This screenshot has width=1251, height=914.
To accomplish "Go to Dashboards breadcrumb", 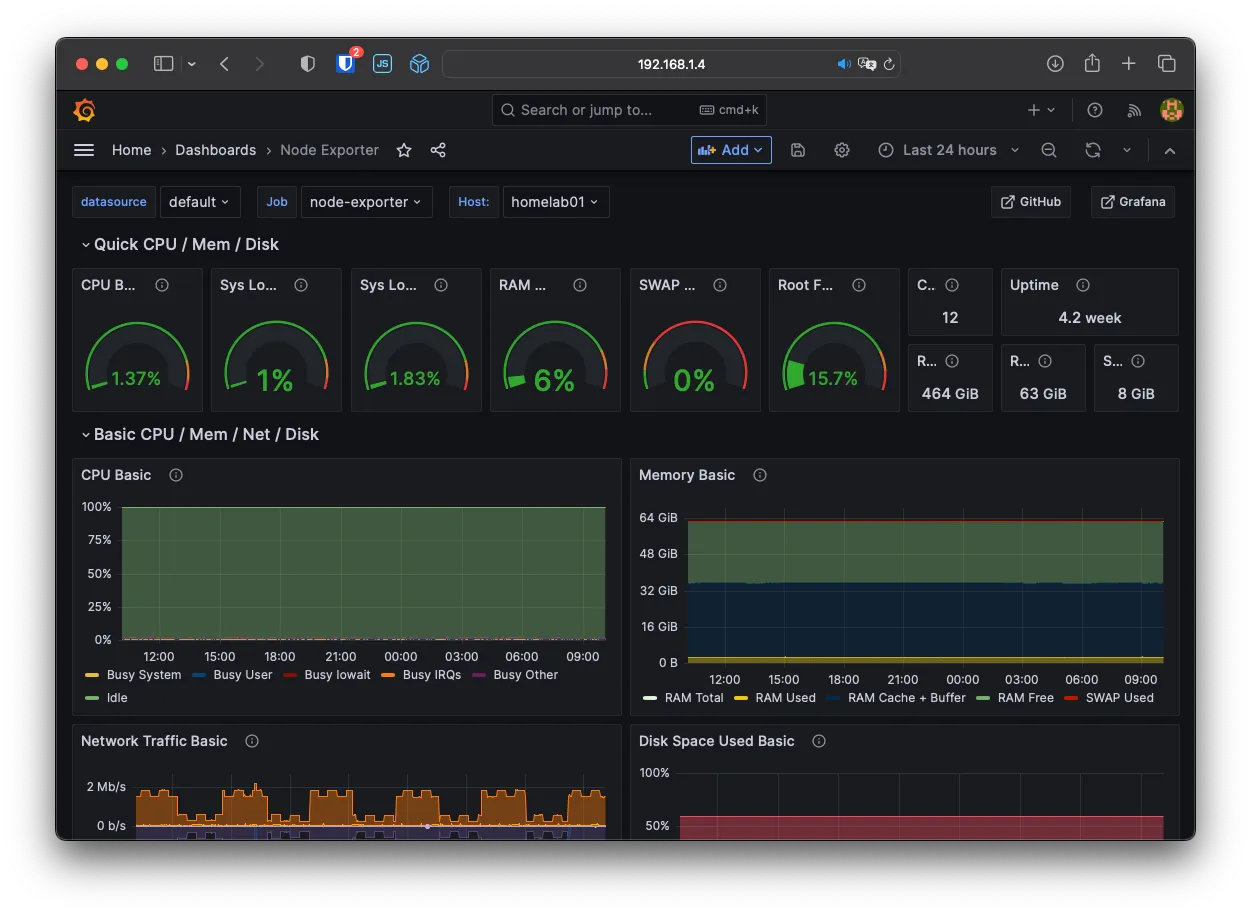I will 216,150.
